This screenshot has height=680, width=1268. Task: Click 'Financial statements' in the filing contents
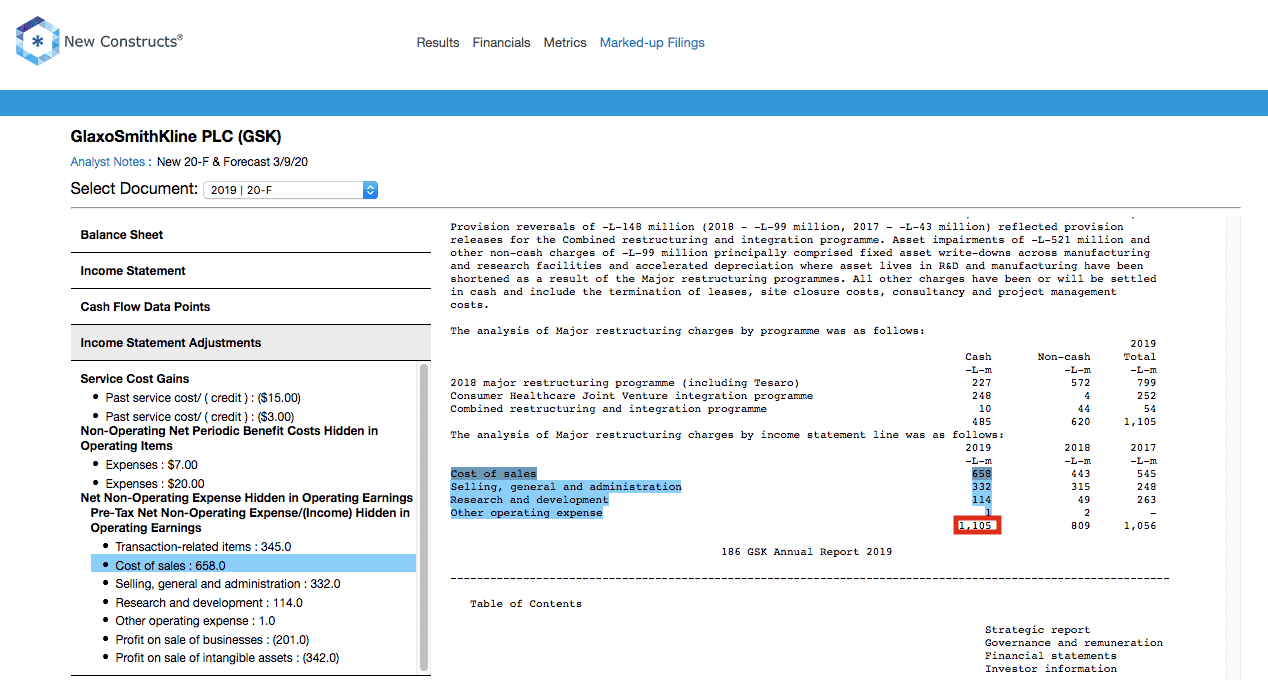pos(1050,656)
